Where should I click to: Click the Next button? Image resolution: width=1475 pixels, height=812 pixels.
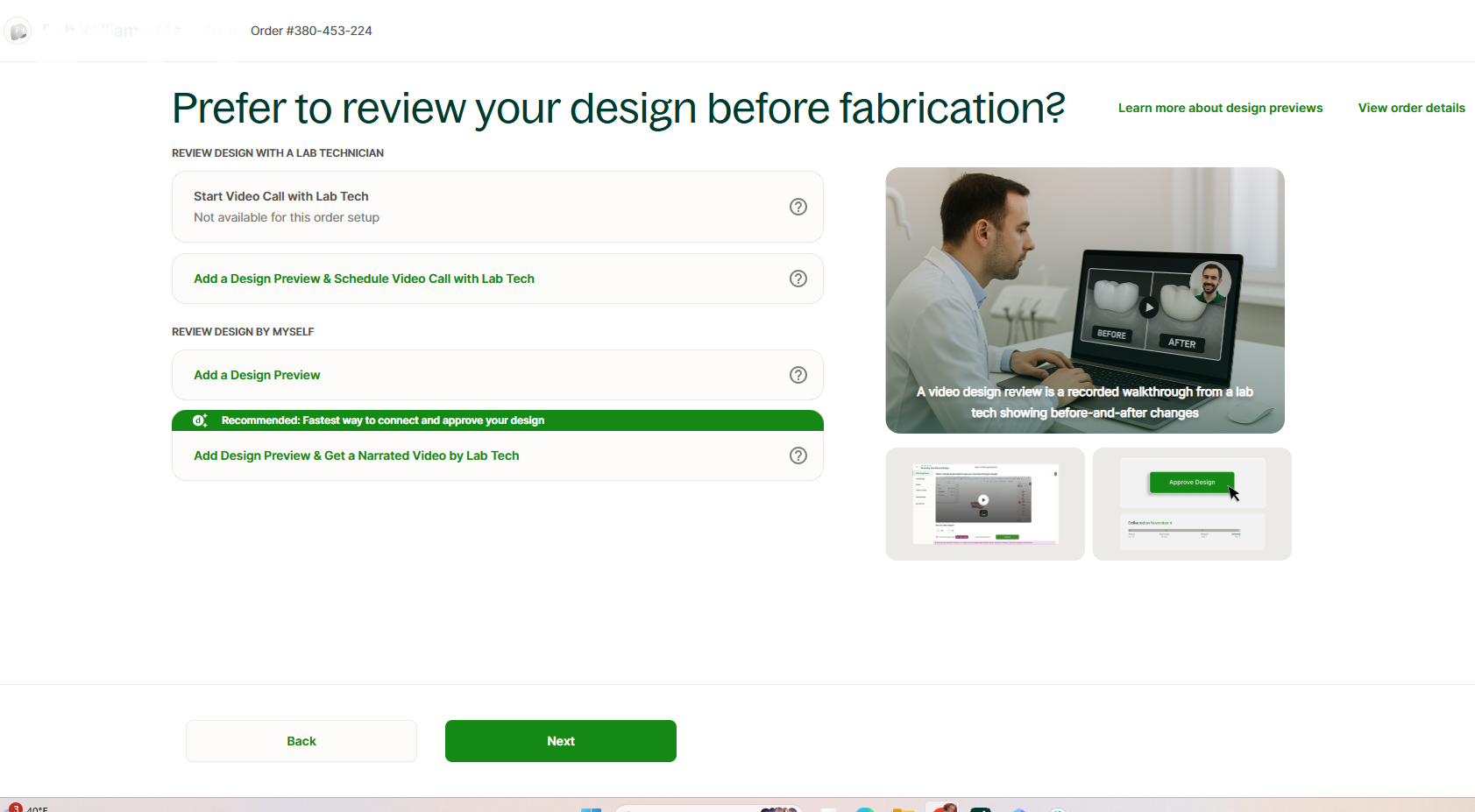[x=560, y=740]
